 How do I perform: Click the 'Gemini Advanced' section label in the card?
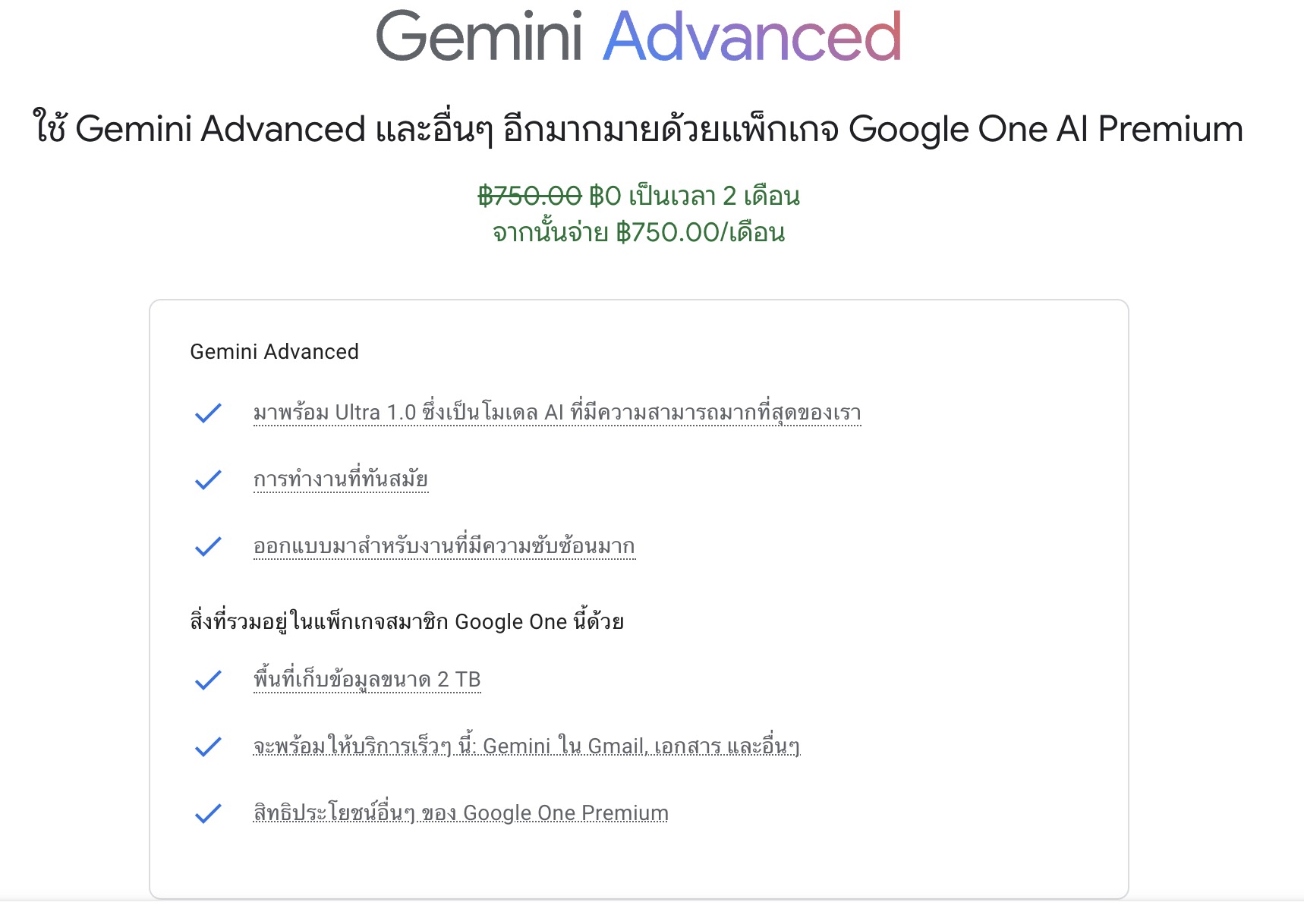(x=274, y=352)
